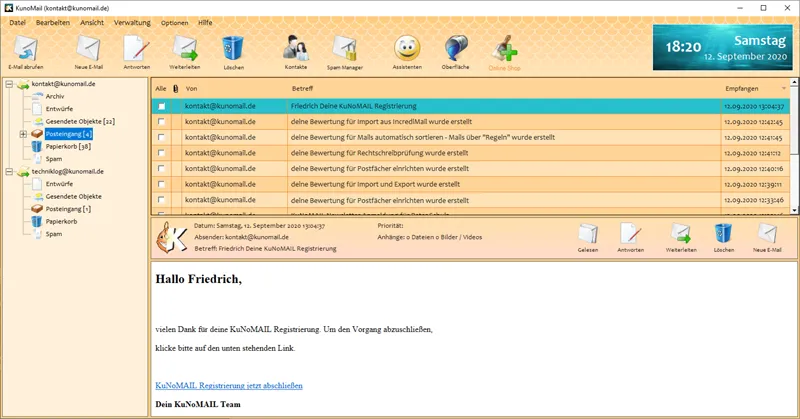Click Neue E-Mail icon in preview header
Image resolution: width=800 pixels, height=419 pixels.
[x=767, y=234]
